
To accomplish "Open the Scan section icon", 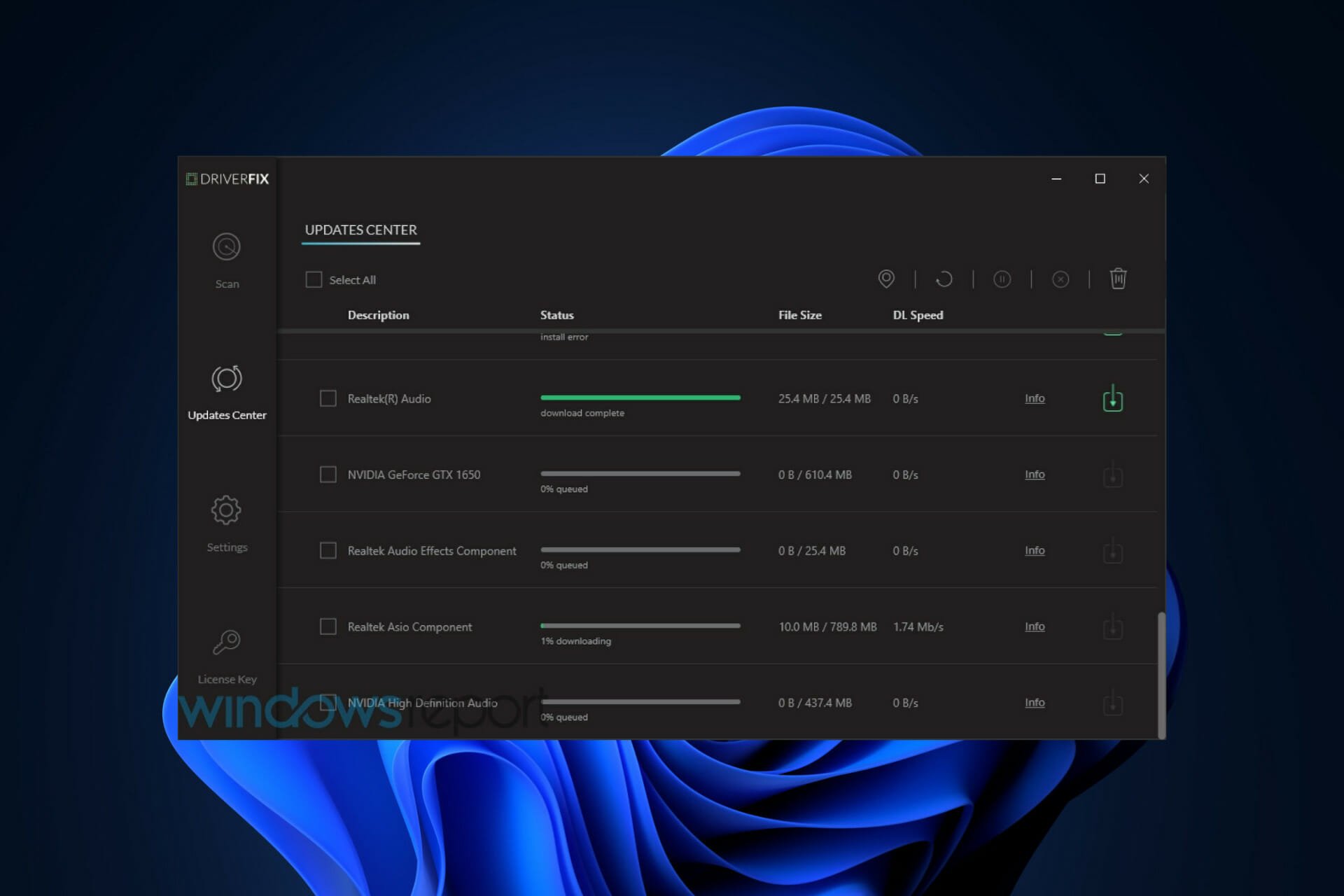I will coord(226,246).
